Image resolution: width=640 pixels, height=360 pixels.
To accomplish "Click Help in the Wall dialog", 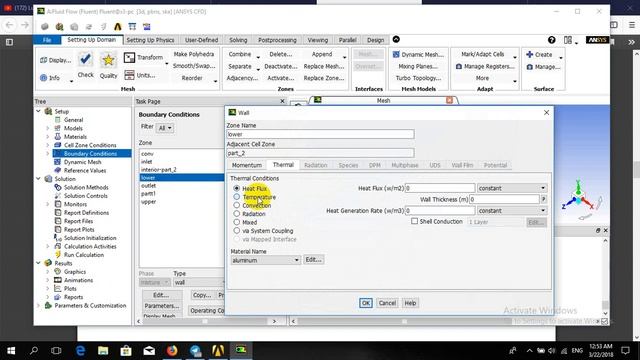I will click(x=410, y=303).
